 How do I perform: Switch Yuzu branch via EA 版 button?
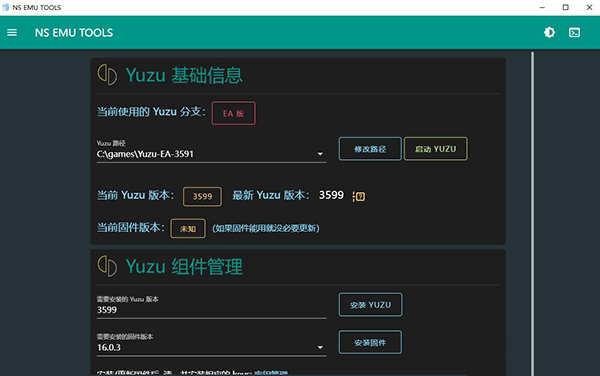click(x=233, y=113)
